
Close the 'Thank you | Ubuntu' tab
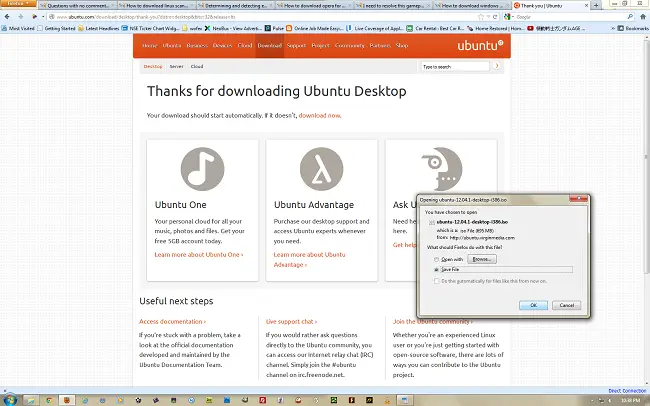point(586,6)
